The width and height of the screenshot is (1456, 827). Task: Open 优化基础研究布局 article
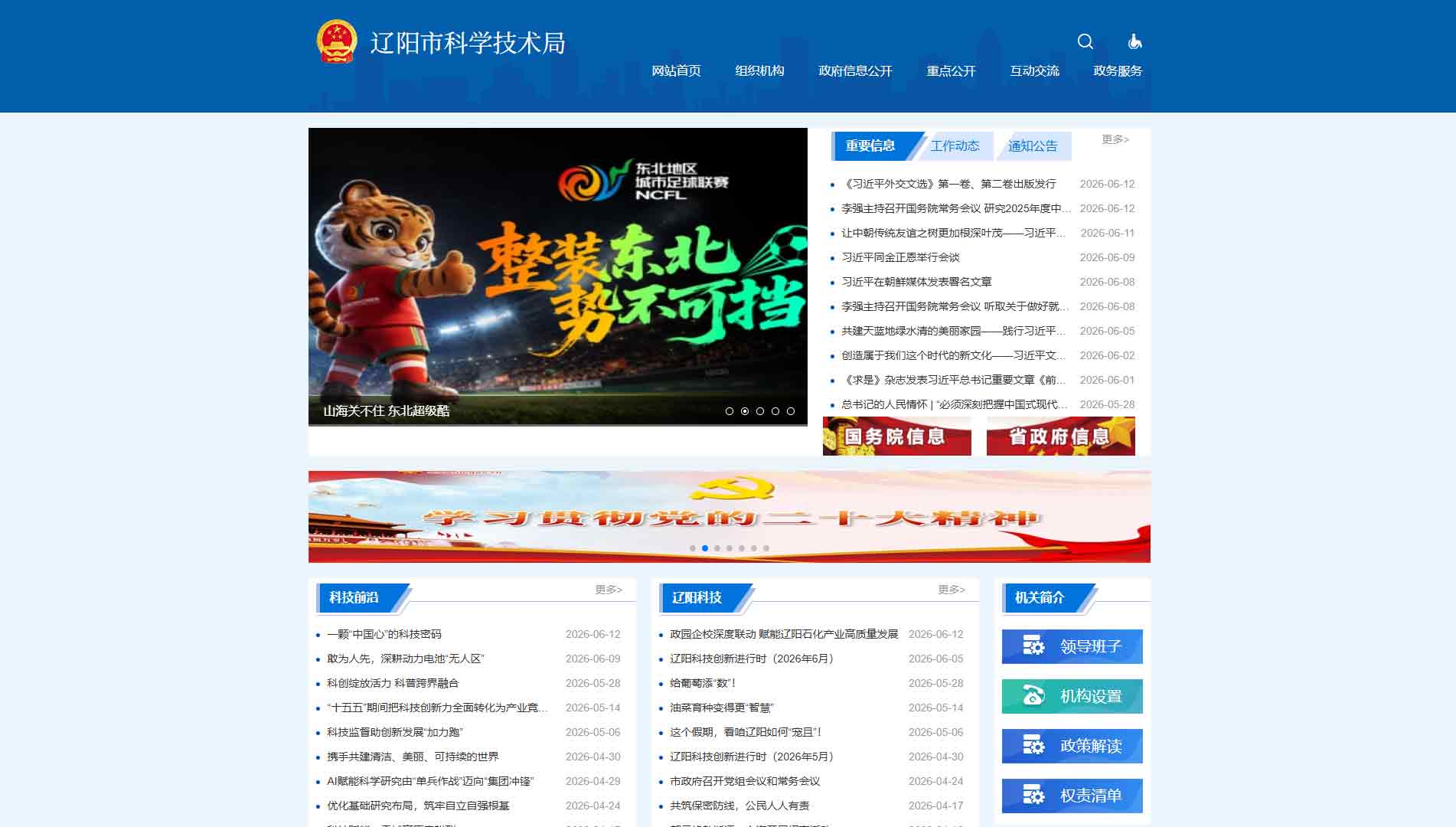(x=418, y=806)
